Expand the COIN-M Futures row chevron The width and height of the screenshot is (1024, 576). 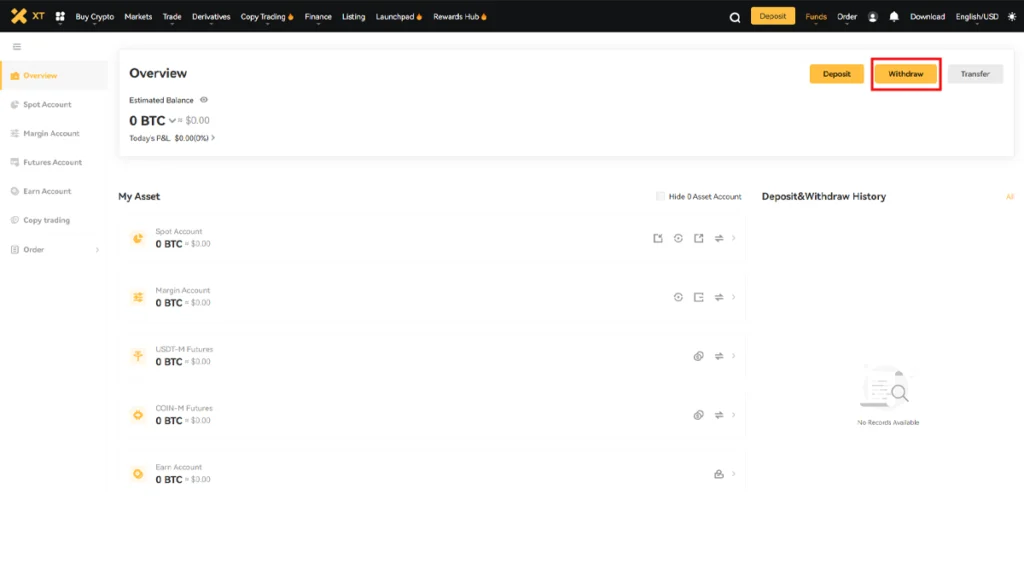[x=733, y=415]
